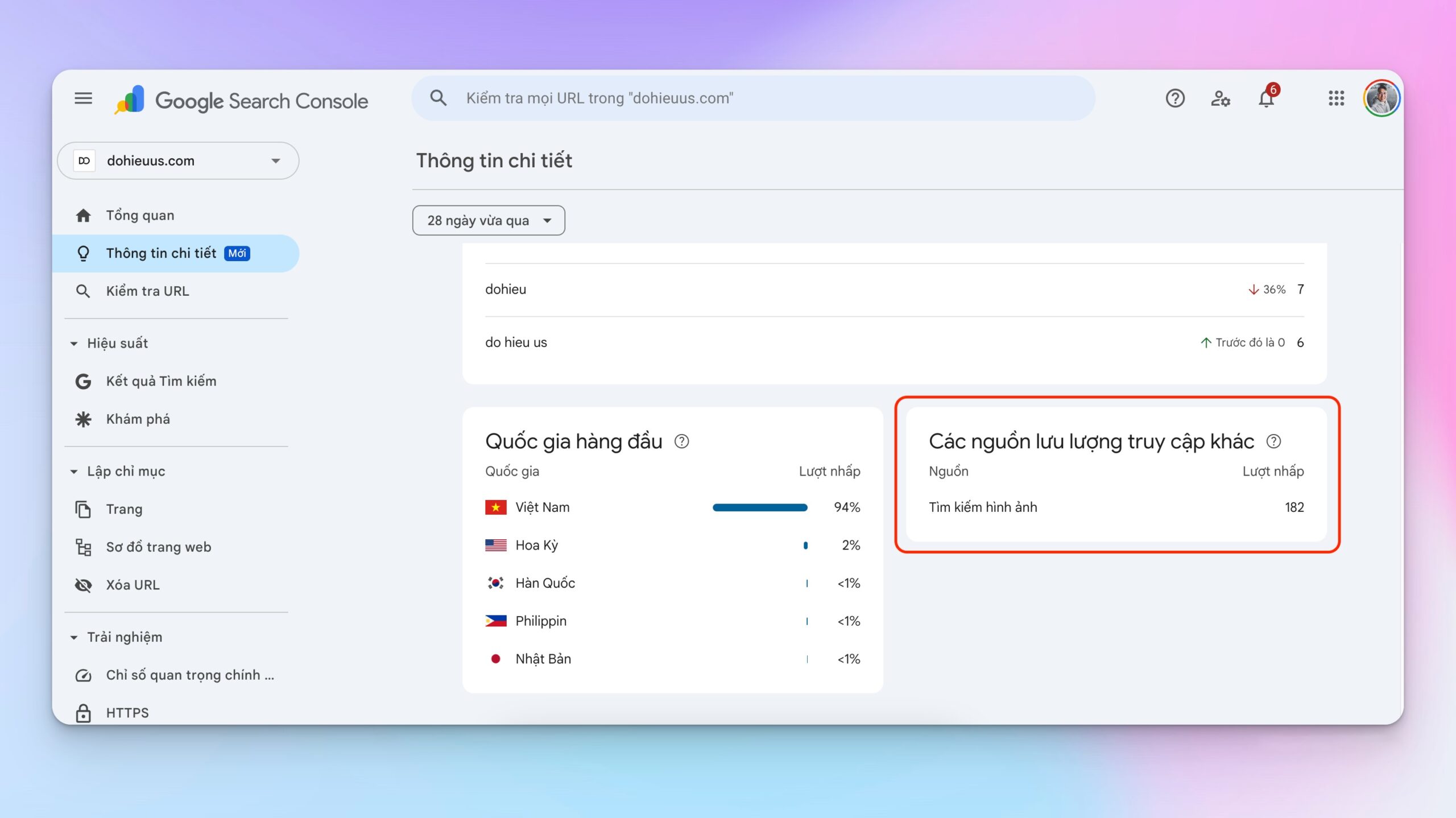Open Xóa URL menu item
Viewport: 1456px width, 818px height.
click(175, 585)
